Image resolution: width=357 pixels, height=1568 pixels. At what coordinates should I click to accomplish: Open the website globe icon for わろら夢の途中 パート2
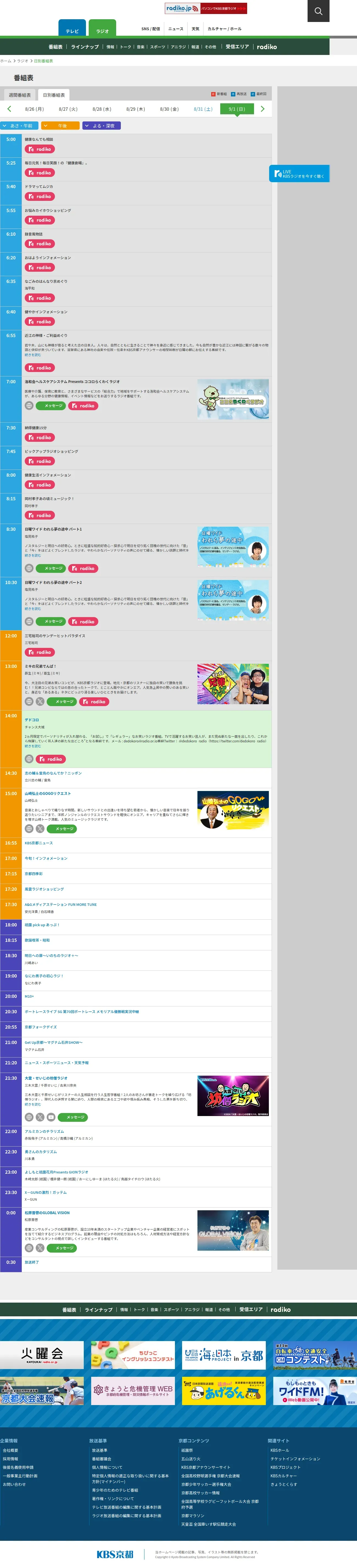click(x=29, y=621)
